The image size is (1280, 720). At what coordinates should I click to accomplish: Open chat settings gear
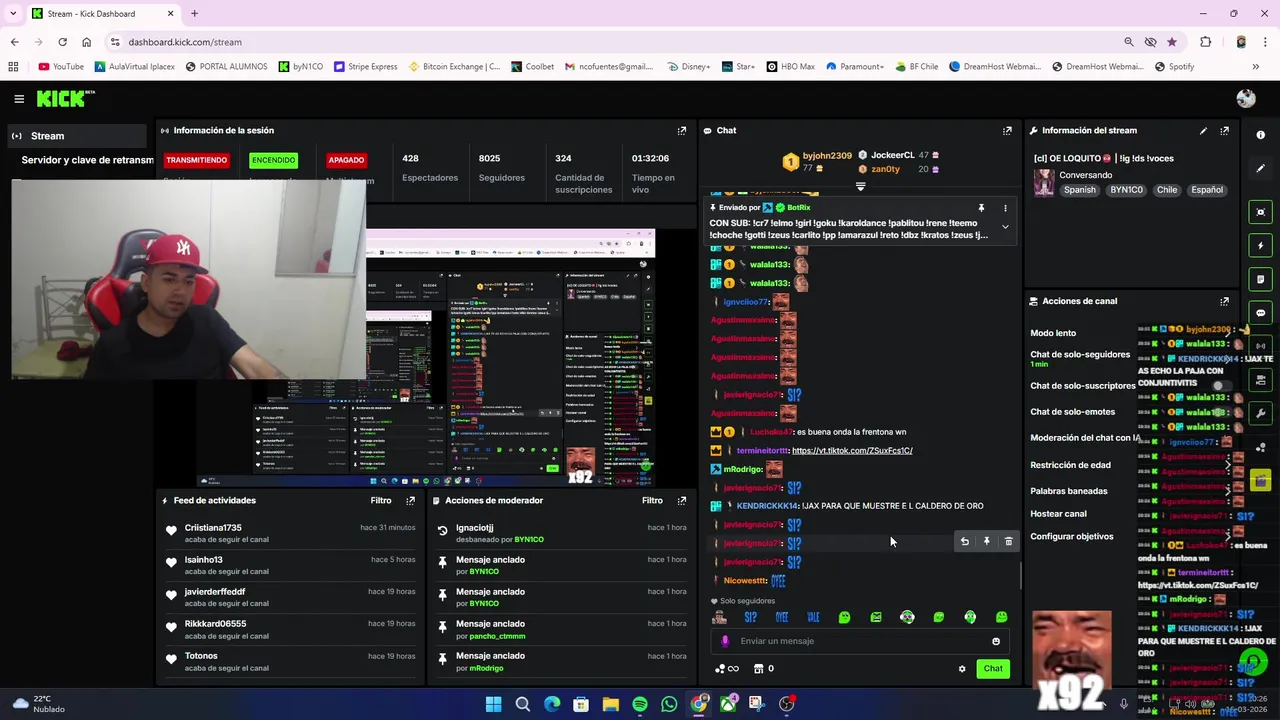pos(962,669)
